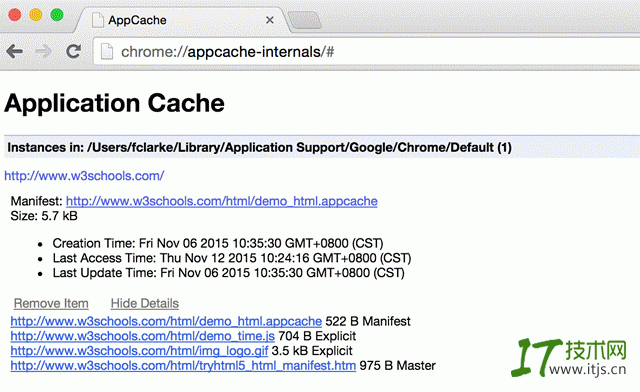640x392 pixels.
Task: Close the AppCache tab
Action: tap(270, 20)
